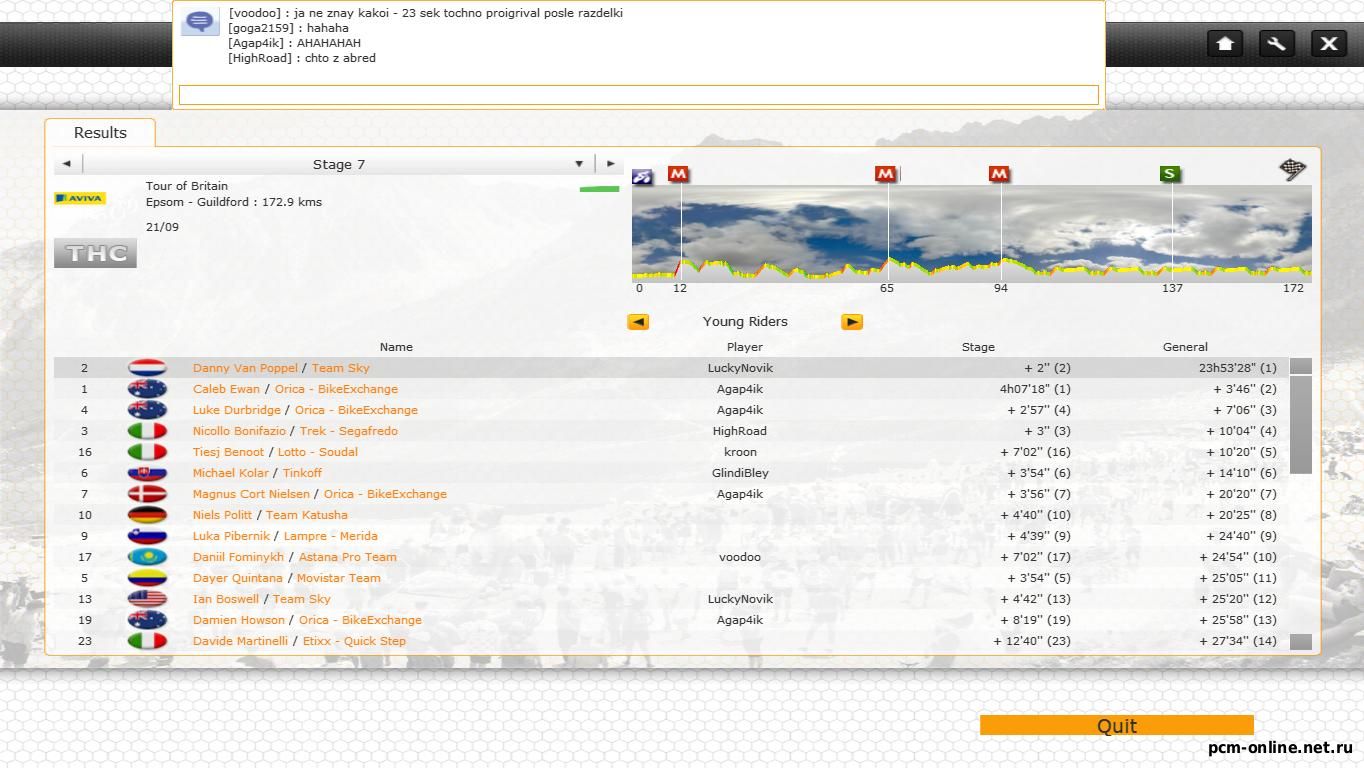Open rider Luke Durbridge
The width and height of the screenshot is (1364, 768).
point(237,410)
